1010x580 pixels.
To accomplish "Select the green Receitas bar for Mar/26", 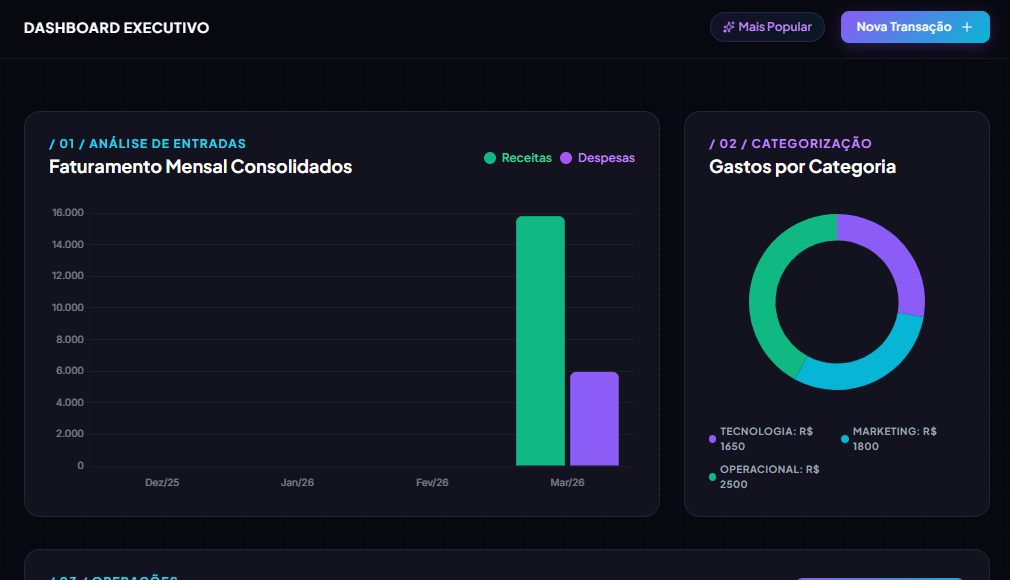I will (540, 341).
